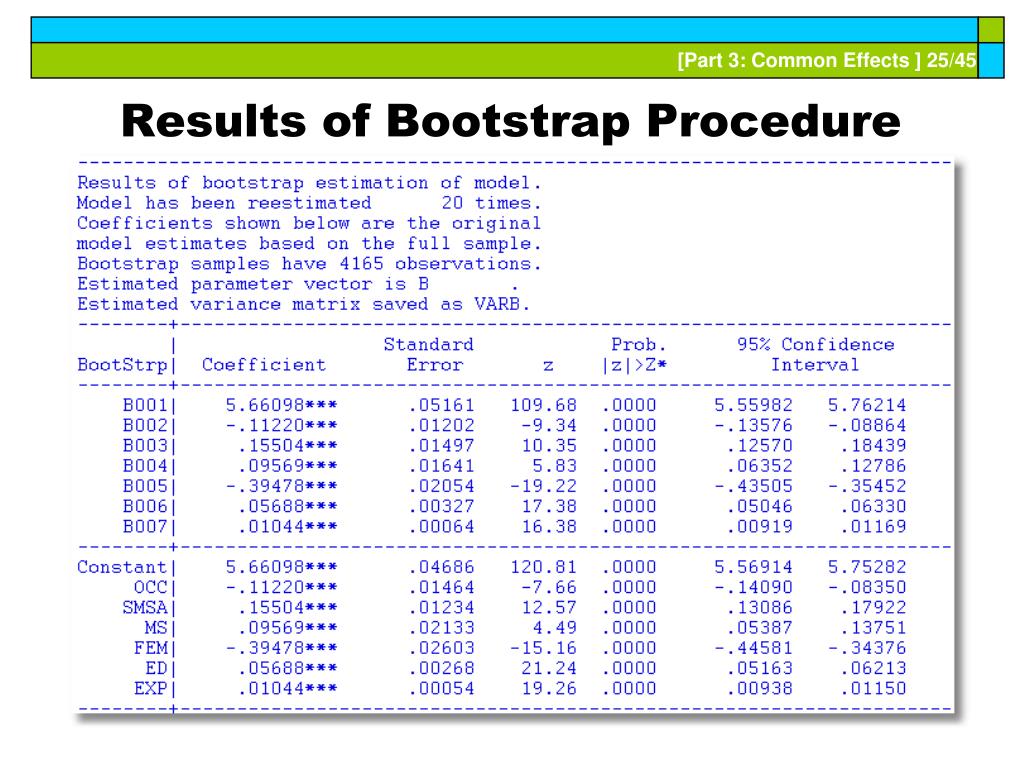Click standard error '.02133'

pyautogui.click(x=441, y=628)
